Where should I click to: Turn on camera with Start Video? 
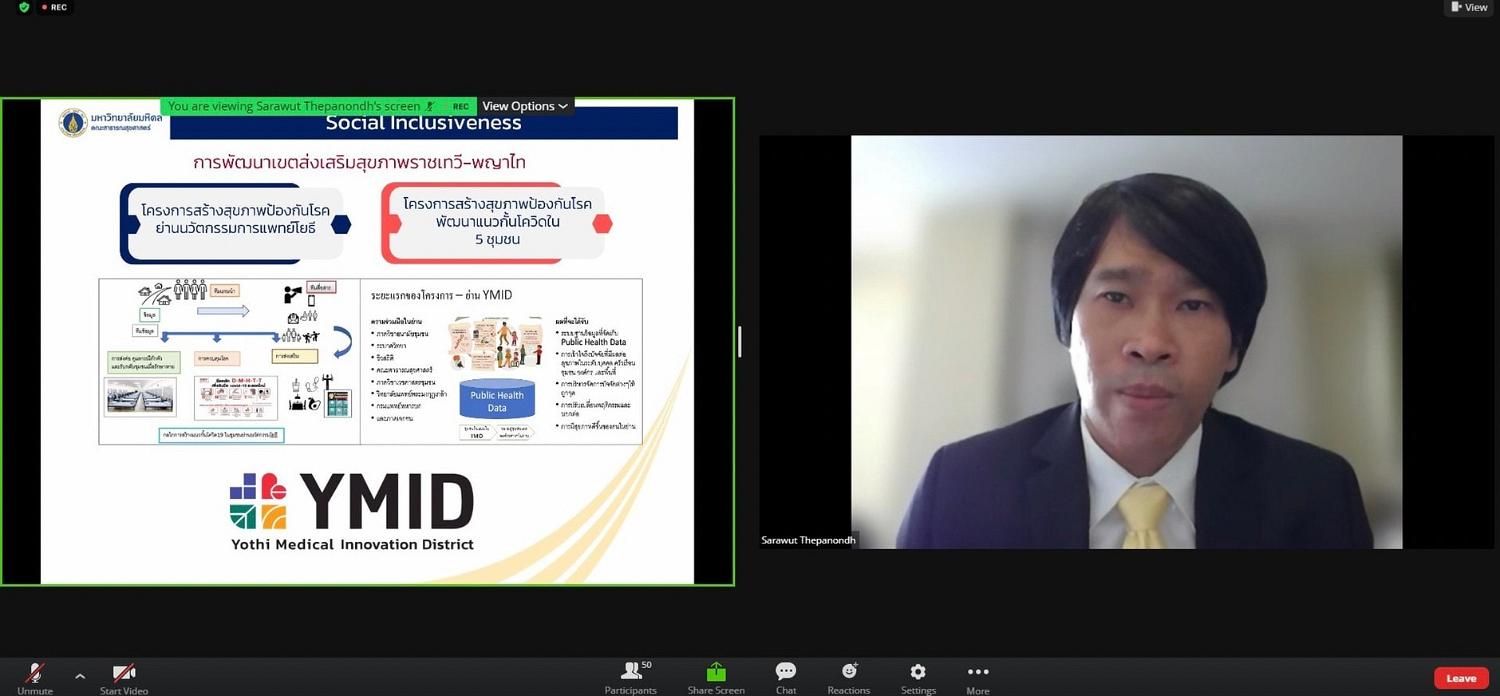coord(124,677)
